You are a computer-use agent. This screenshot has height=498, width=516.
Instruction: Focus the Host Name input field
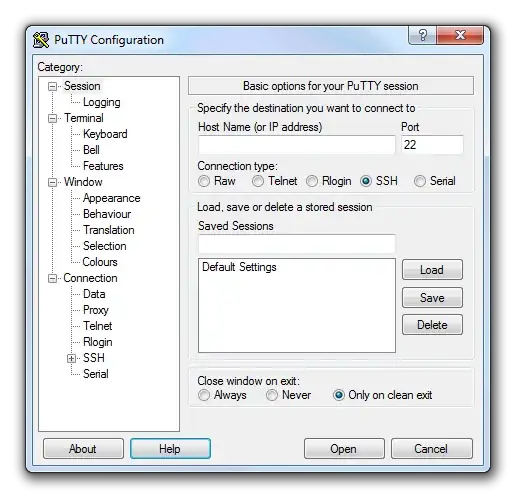click(297, 145)
